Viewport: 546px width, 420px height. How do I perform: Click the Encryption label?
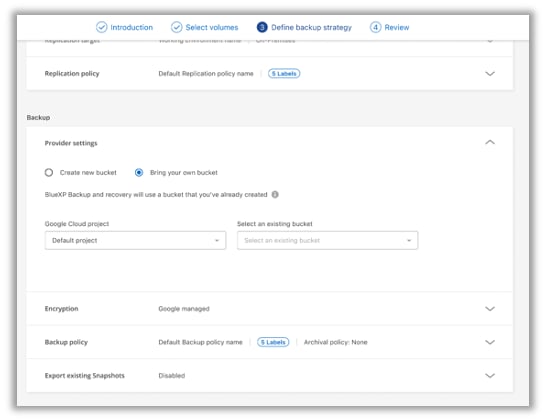pyautogui.click(x=61, y=309)
